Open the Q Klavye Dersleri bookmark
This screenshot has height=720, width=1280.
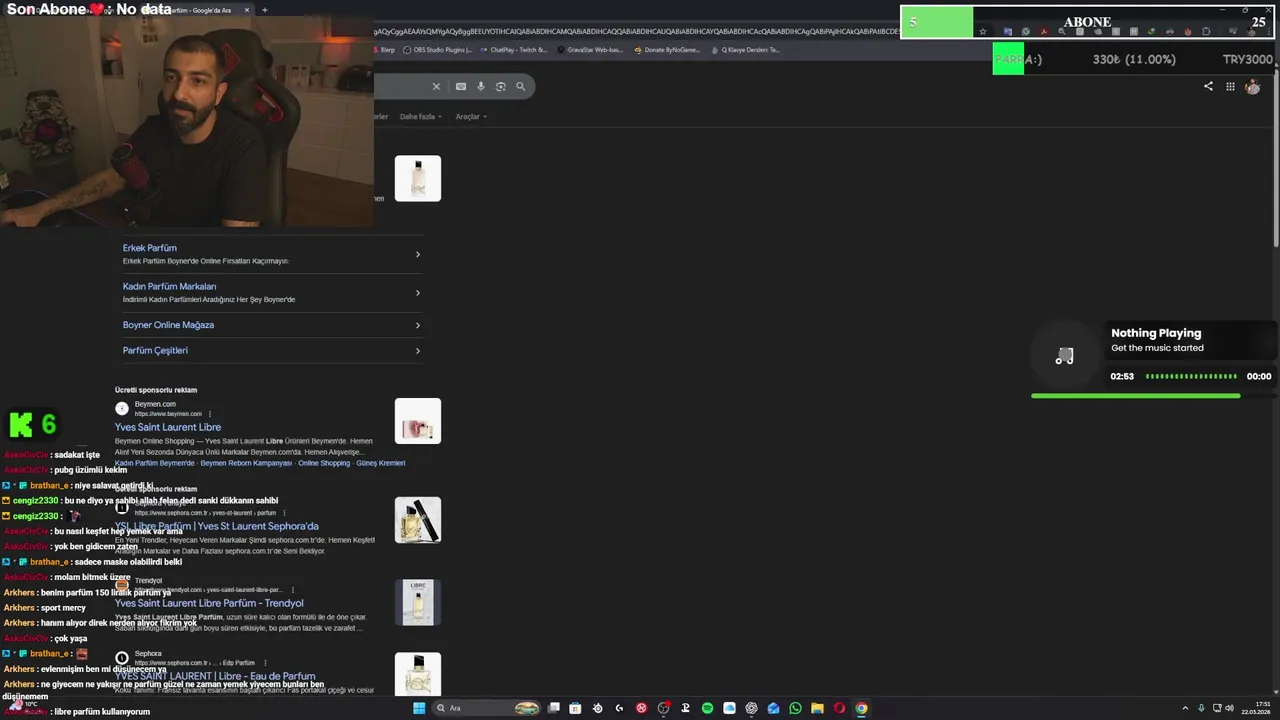[745, 49]
